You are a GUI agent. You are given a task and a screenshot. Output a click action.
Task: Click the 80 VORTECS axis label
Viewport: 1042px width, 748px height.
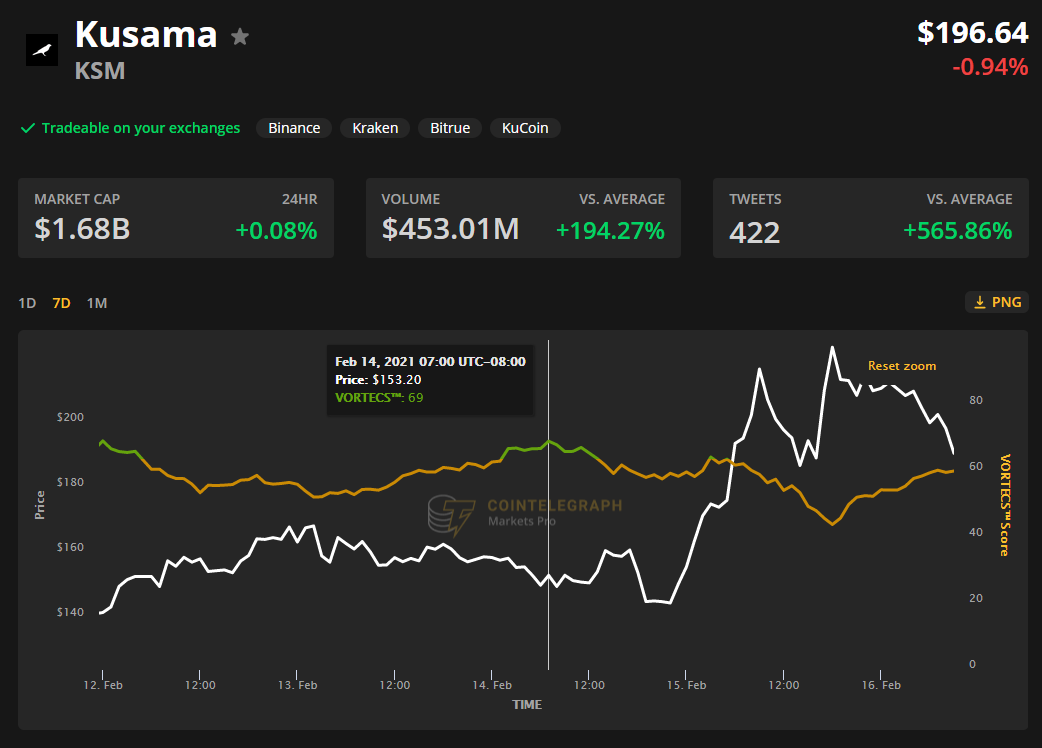[x=976, y=400]
